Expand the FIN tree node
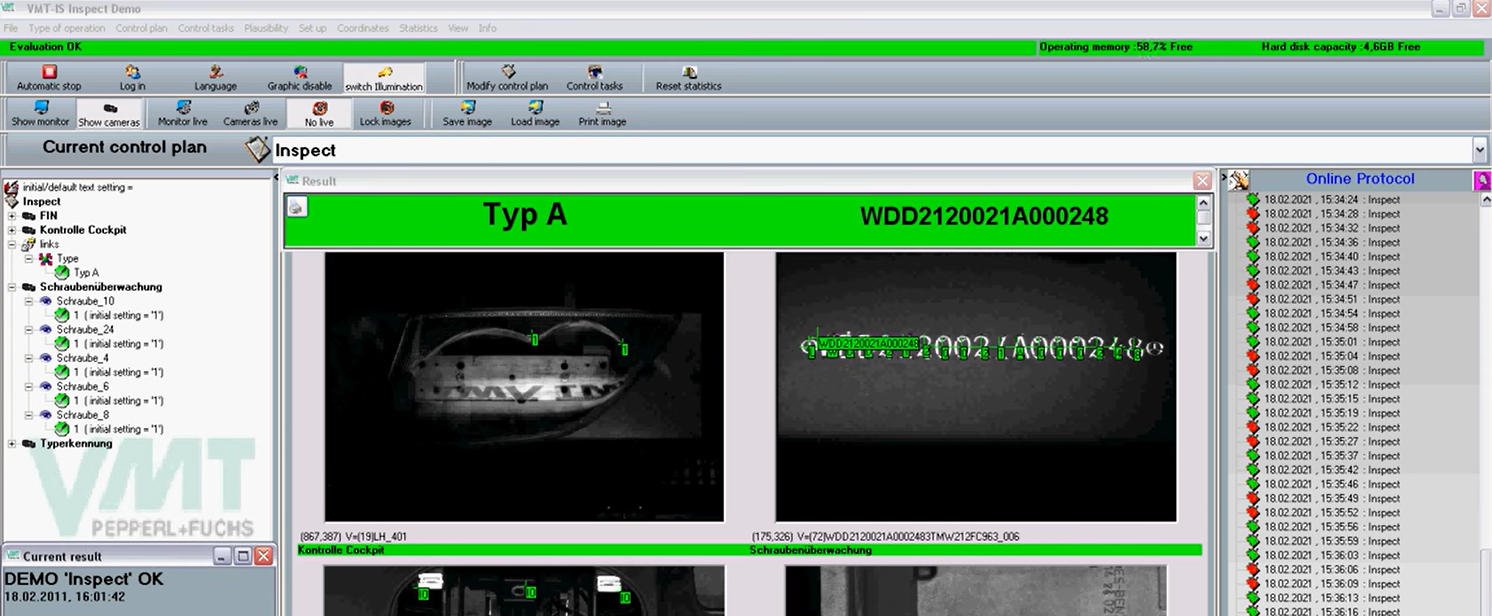This screenshot has height=616, width=1492. [12, 216]
